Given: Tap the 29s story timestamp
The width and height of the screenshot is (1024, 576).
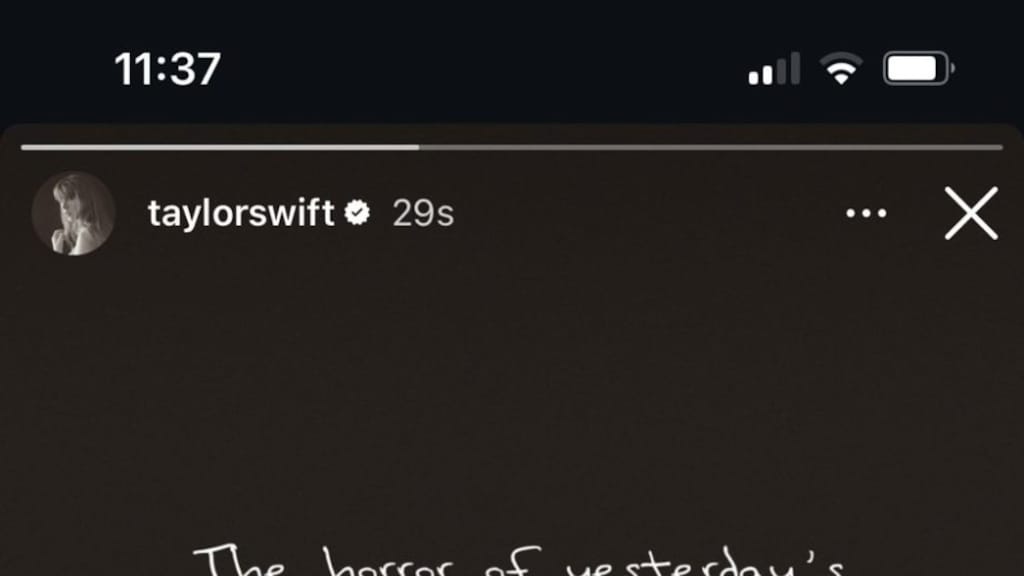Looking at the screenshot, I should (x=423, y=214).
